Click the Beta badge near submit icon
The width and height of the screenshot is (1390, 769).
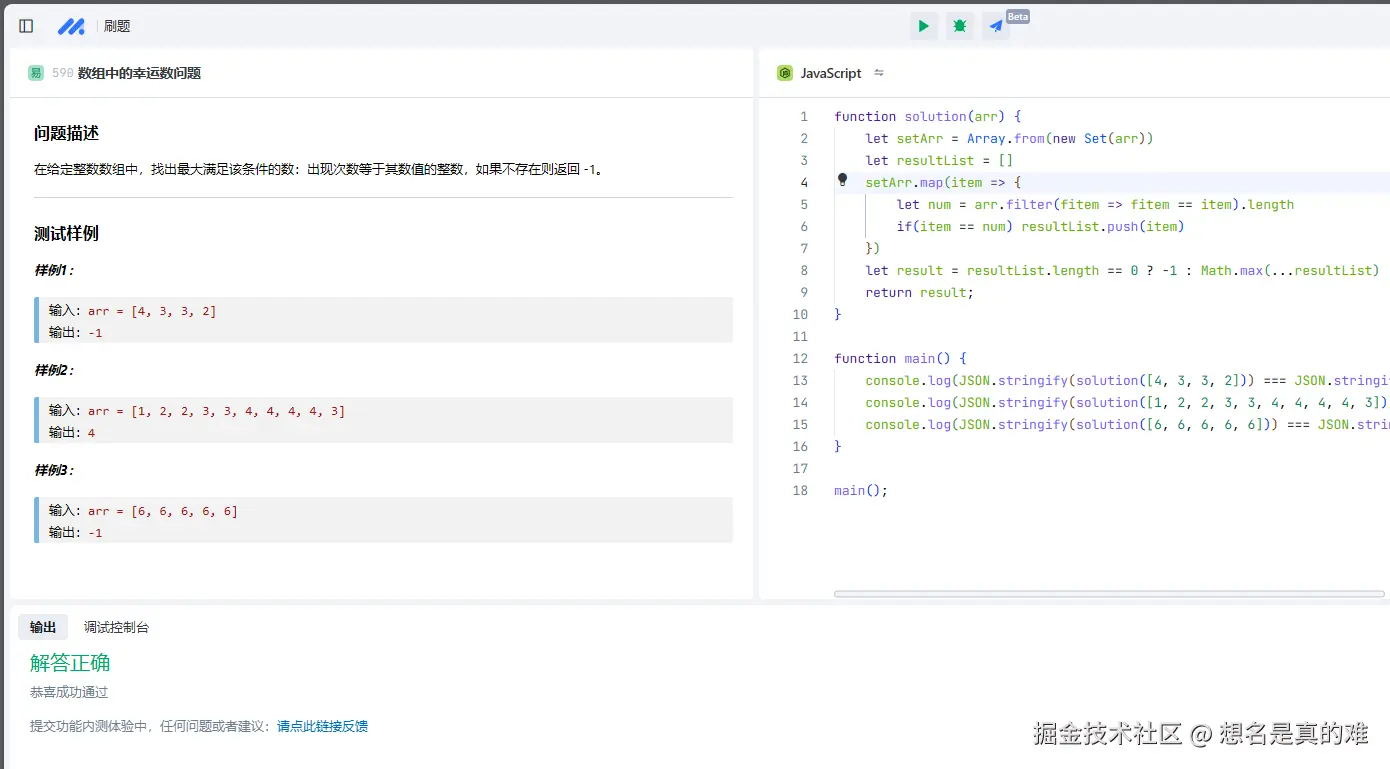tap(1017, 17)
